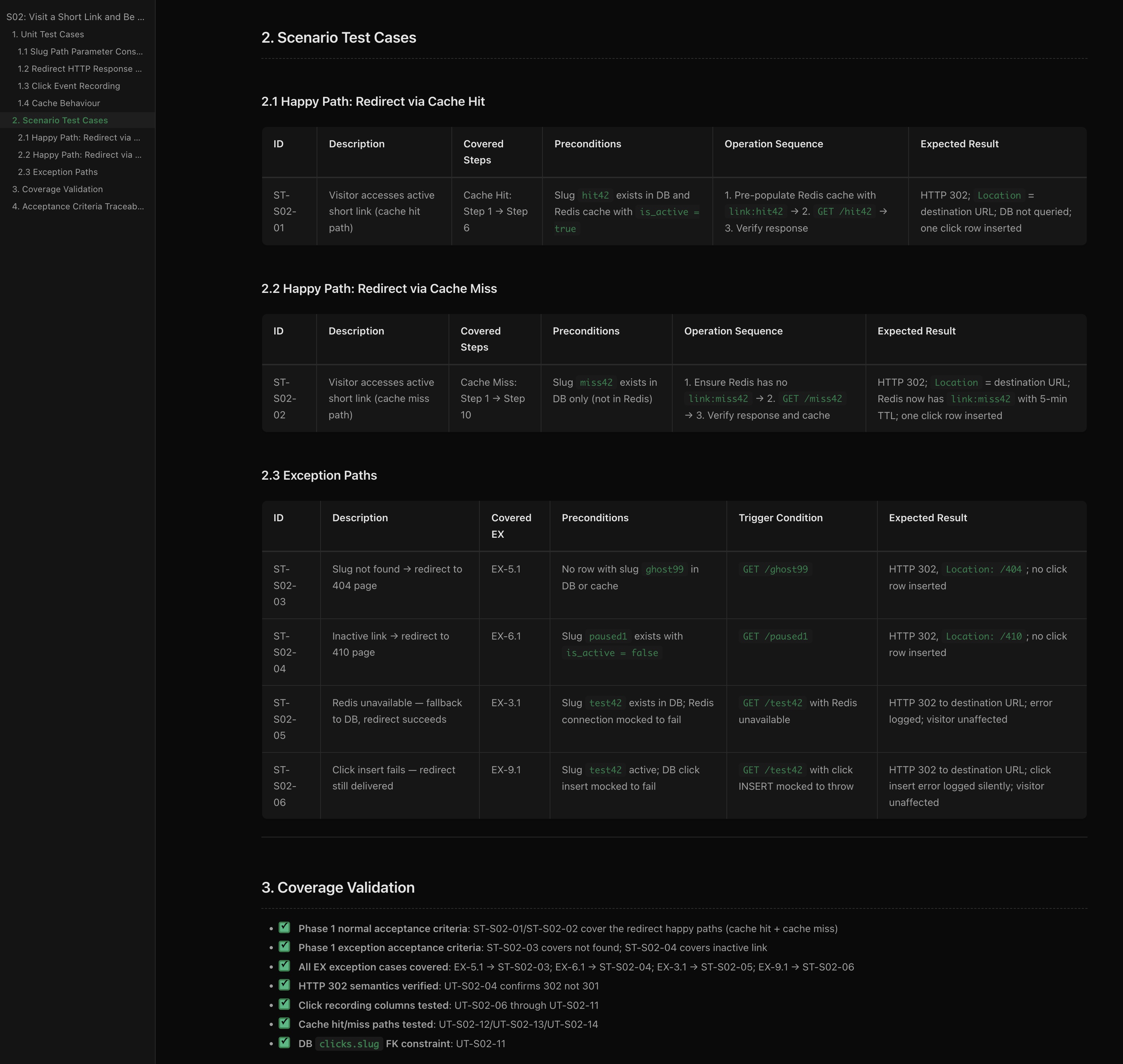Select the 1.2 Redirect HTTP Response outline item
This screenshot has height=1064, width=1123.
click(x=79, y=68)
